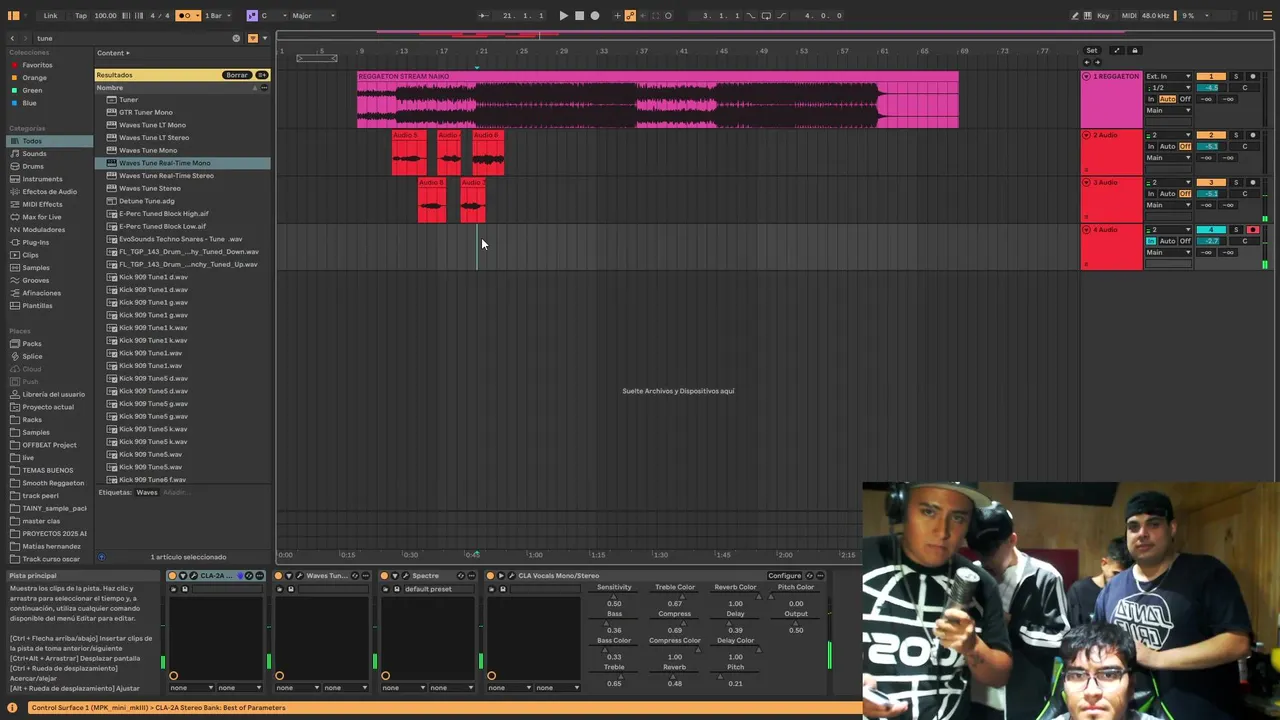
Task: Open the Sounds category
Action: tap(34, 154)
